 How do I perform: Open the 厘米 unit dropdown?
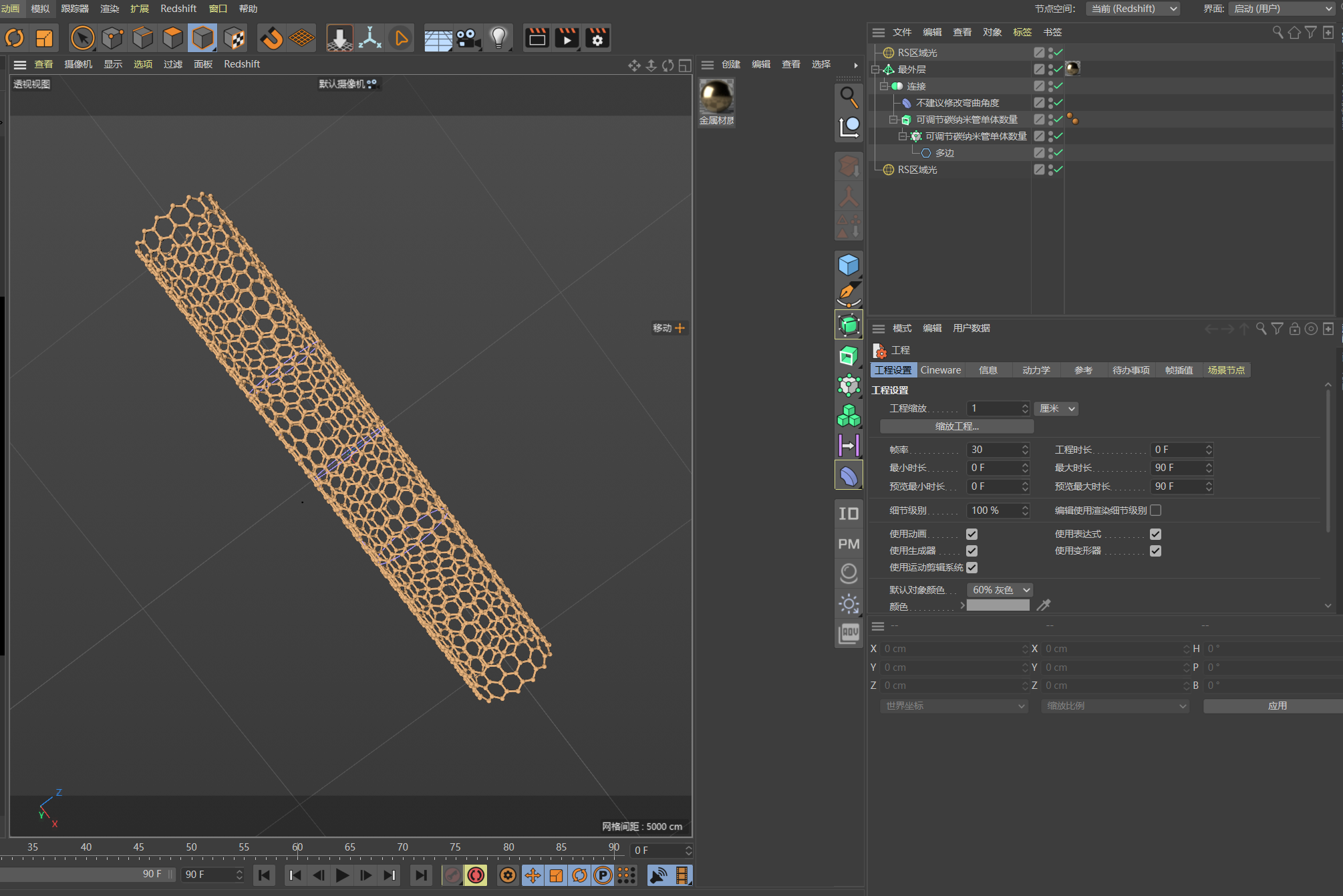coord(1056,408)
